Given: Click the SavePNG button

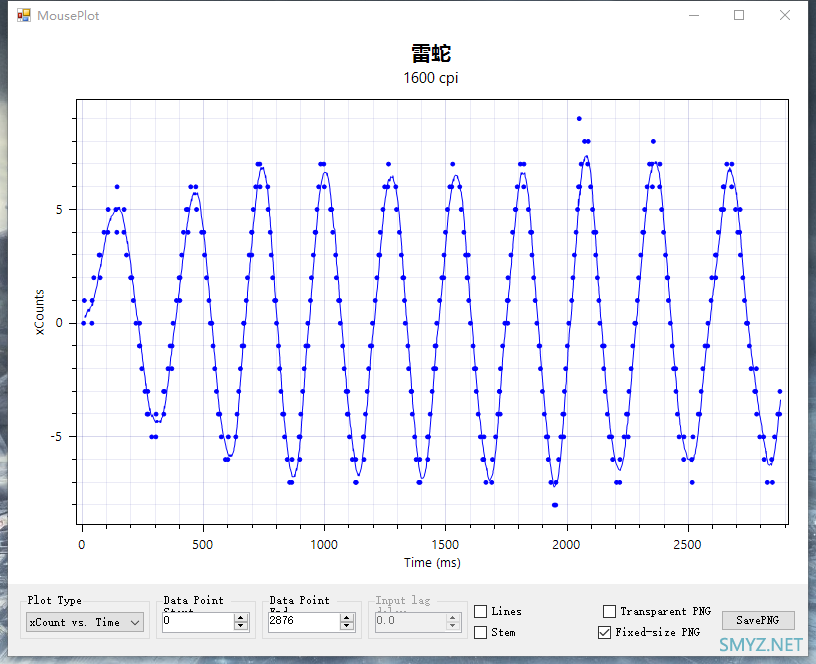Looking at the screenshot, I should click(x=758, y=620).
